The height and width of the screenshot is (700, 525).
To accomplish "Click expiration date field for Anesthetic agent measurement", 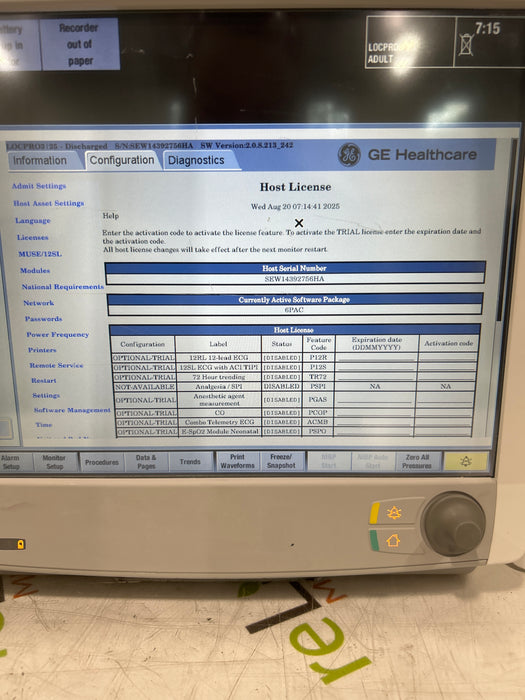I will (x=375, y=399).
